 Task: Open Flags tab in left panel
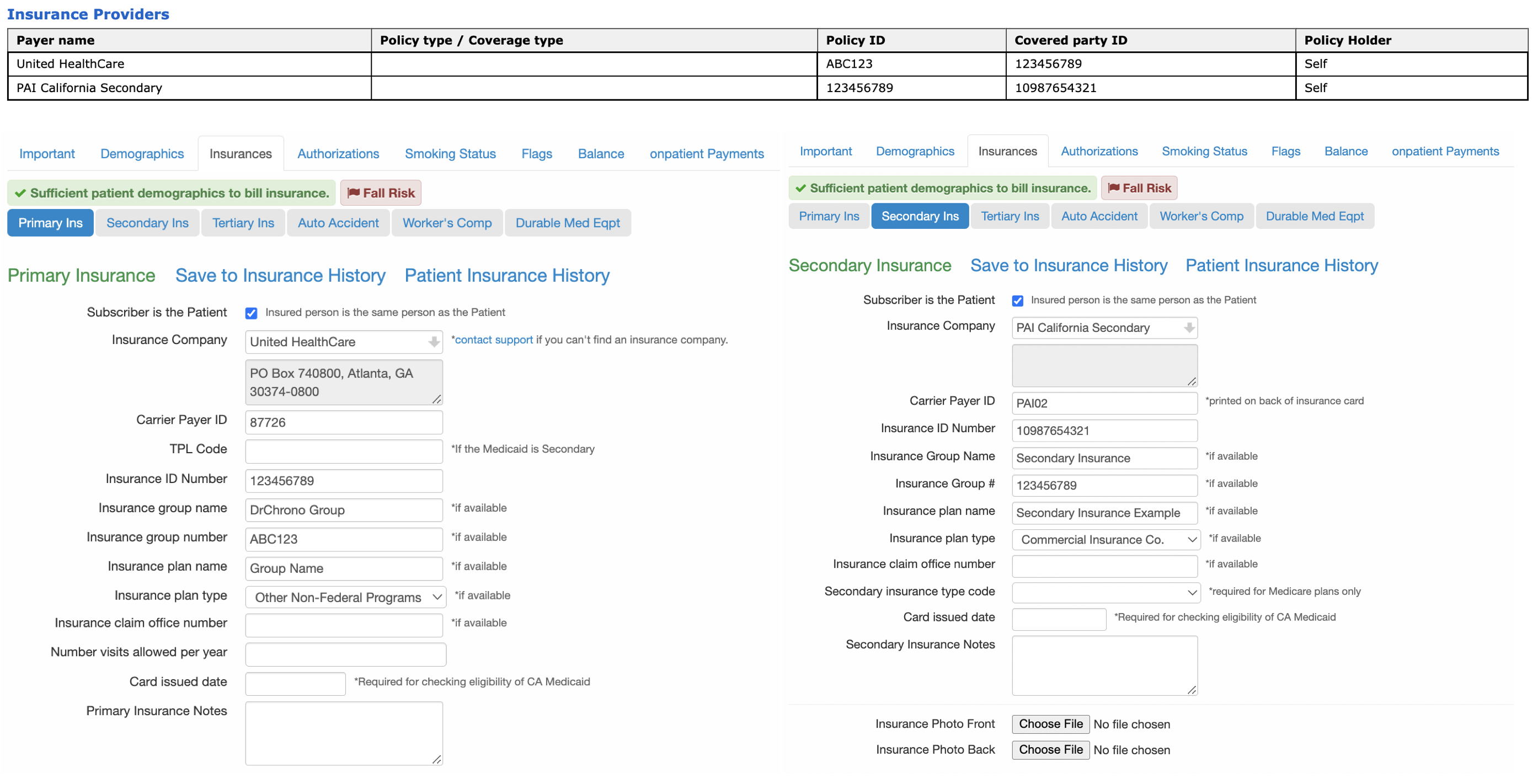537,154
